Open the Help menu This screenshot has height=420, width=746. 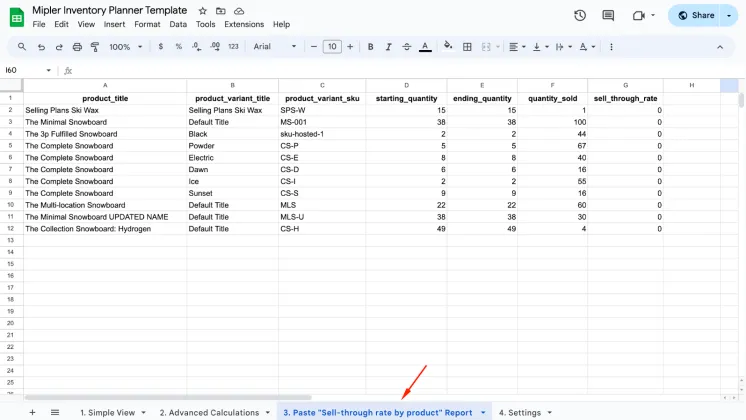(281, 24)
